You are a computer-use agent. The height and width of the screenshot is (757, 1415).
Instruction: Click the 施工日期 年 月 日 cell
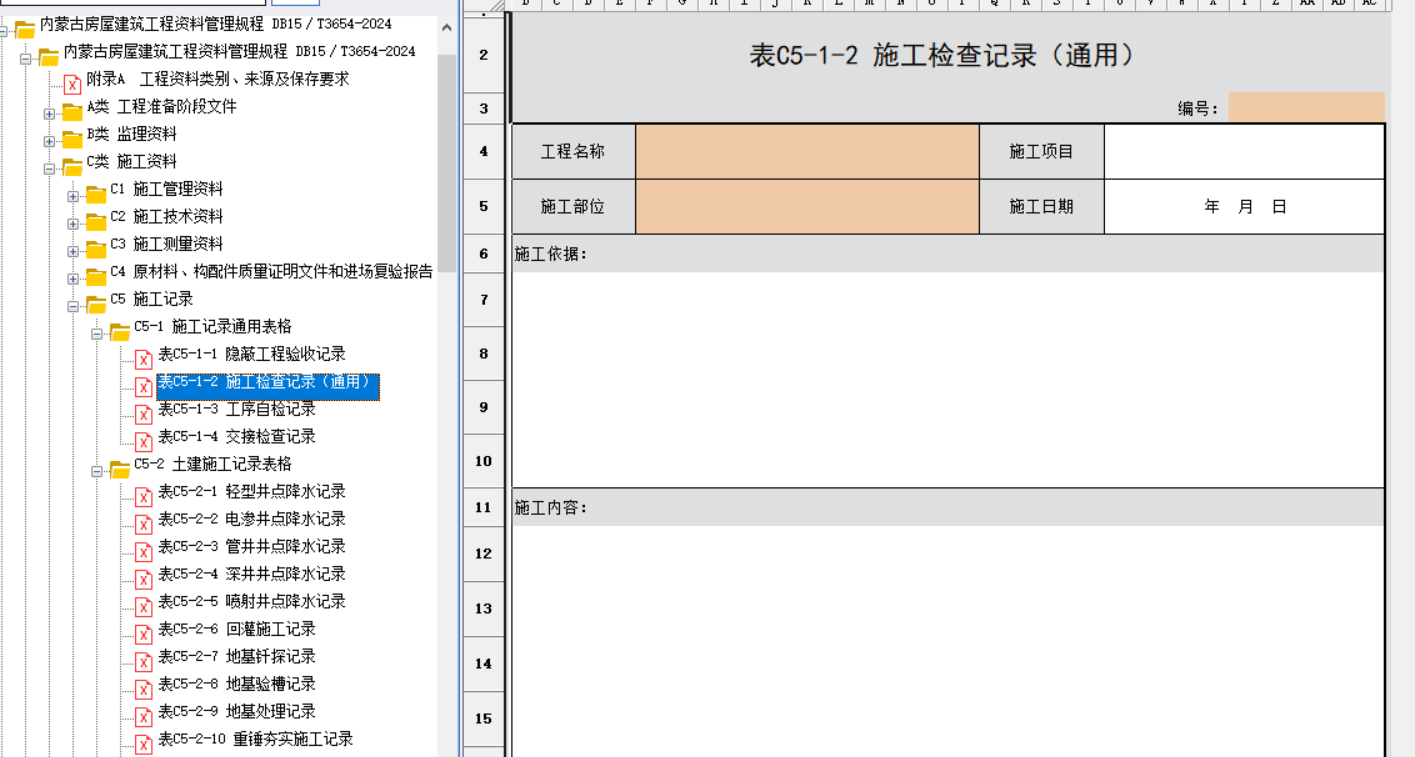click(x=1244, y=206)
